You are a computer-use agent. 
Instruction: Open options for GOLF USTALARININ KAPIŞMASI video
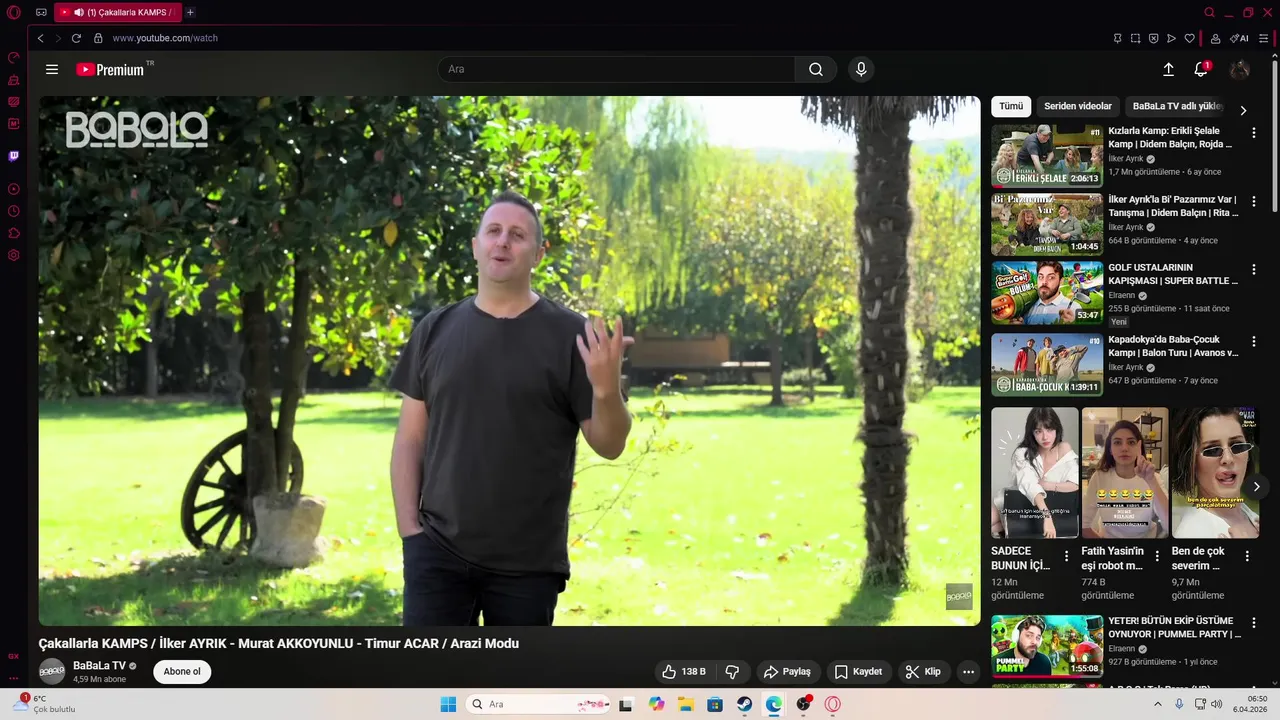[x=1254, y=270]
